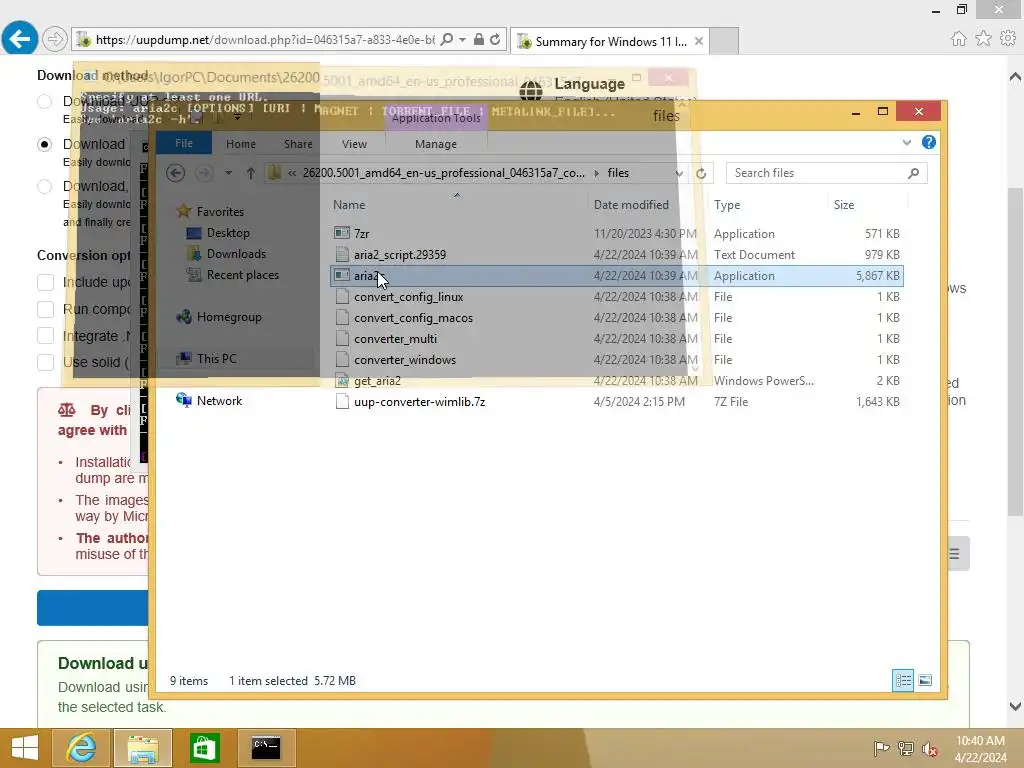Image resolution: width=1024 pixels, height=768 pixels.
Task: Click the browser back arrow button
Action: point(20,39)
